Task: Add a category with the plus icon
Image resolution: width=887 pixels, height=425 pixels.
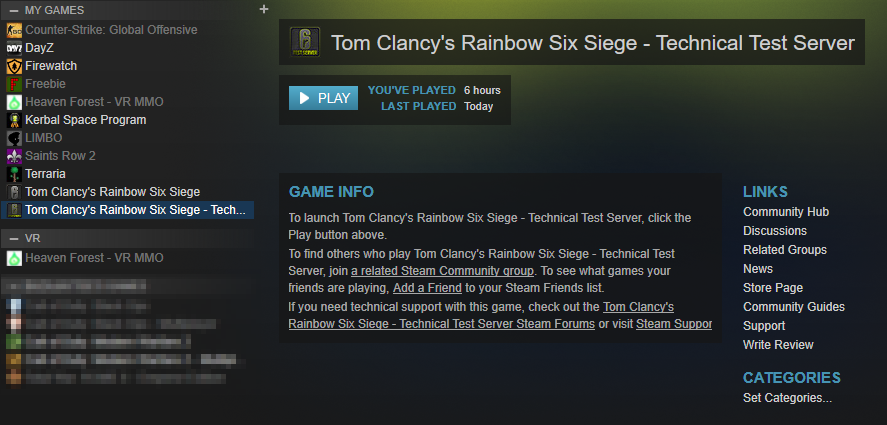Action: pyautogui.click(x=264, y=9)
